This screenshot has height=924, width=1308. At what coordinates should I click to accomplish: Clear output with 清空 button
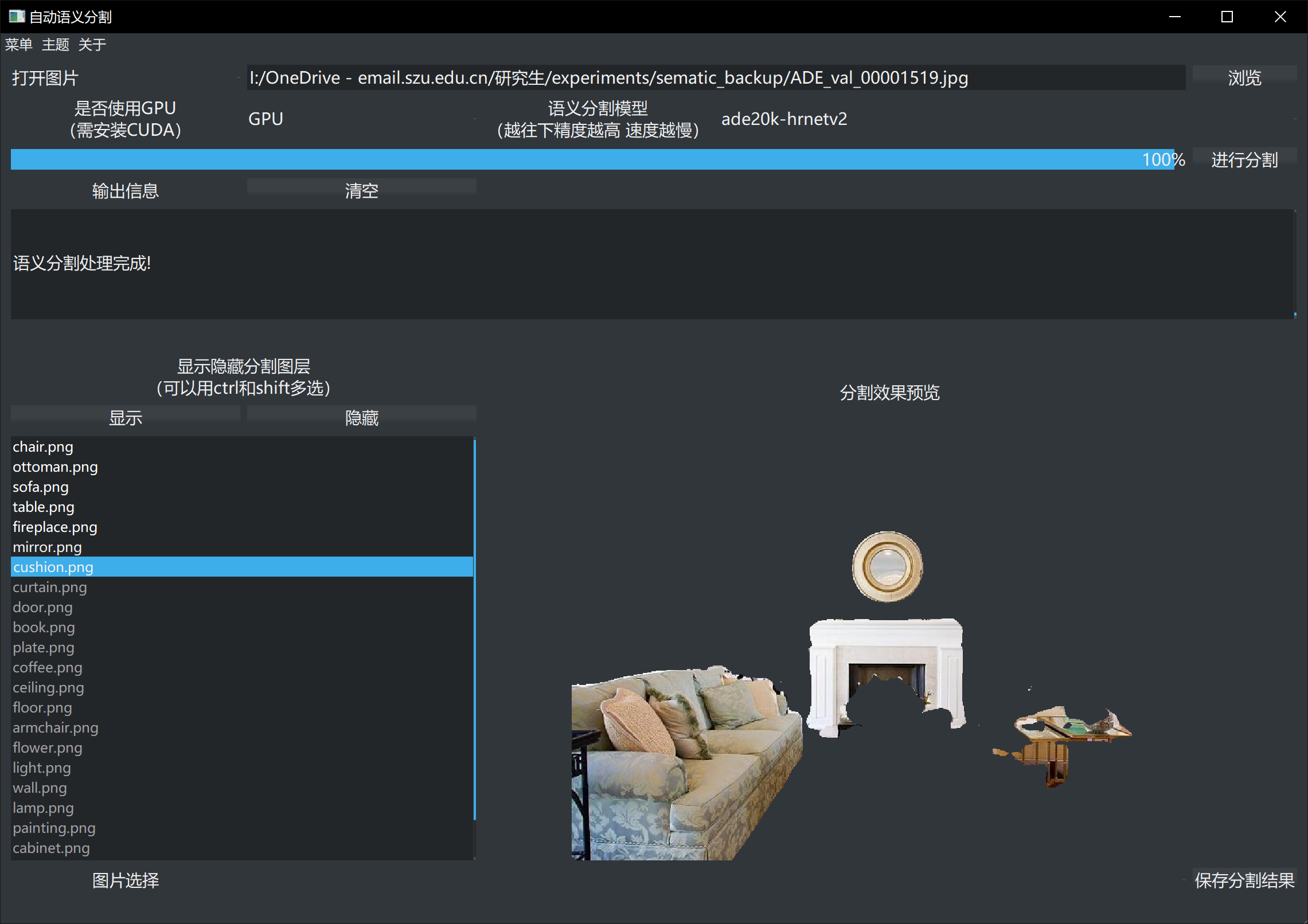[x=361, y=190]
